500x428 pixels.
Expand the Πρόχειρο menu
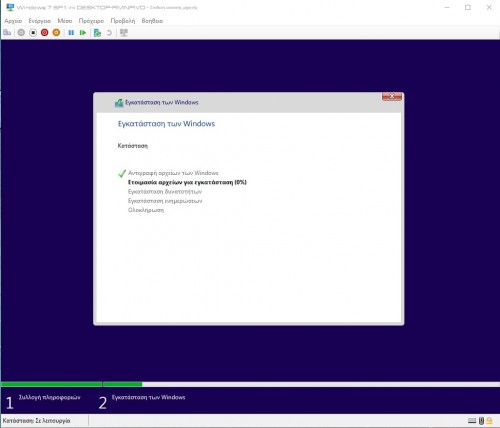pos(91,21)
